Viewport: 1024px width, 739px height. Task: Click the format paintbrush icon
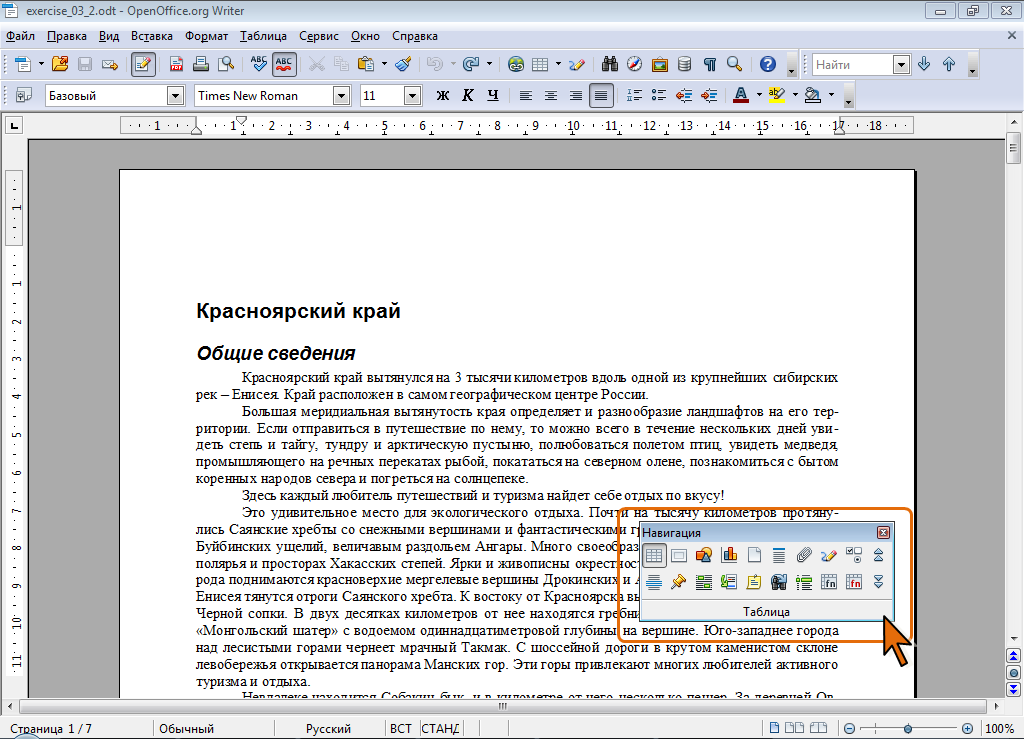click(x=404, y=64)
